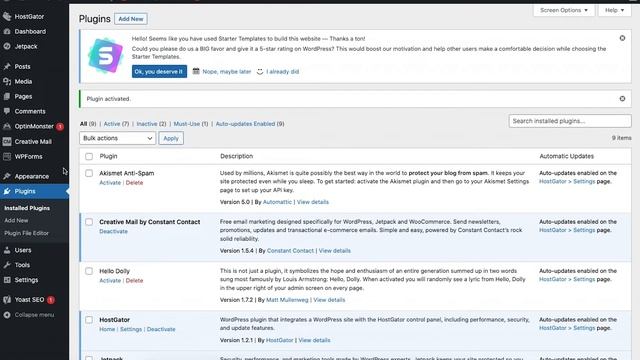View details for Creative Mail plugin
Viewport: 640px width, 360px height.
(334, 251)
